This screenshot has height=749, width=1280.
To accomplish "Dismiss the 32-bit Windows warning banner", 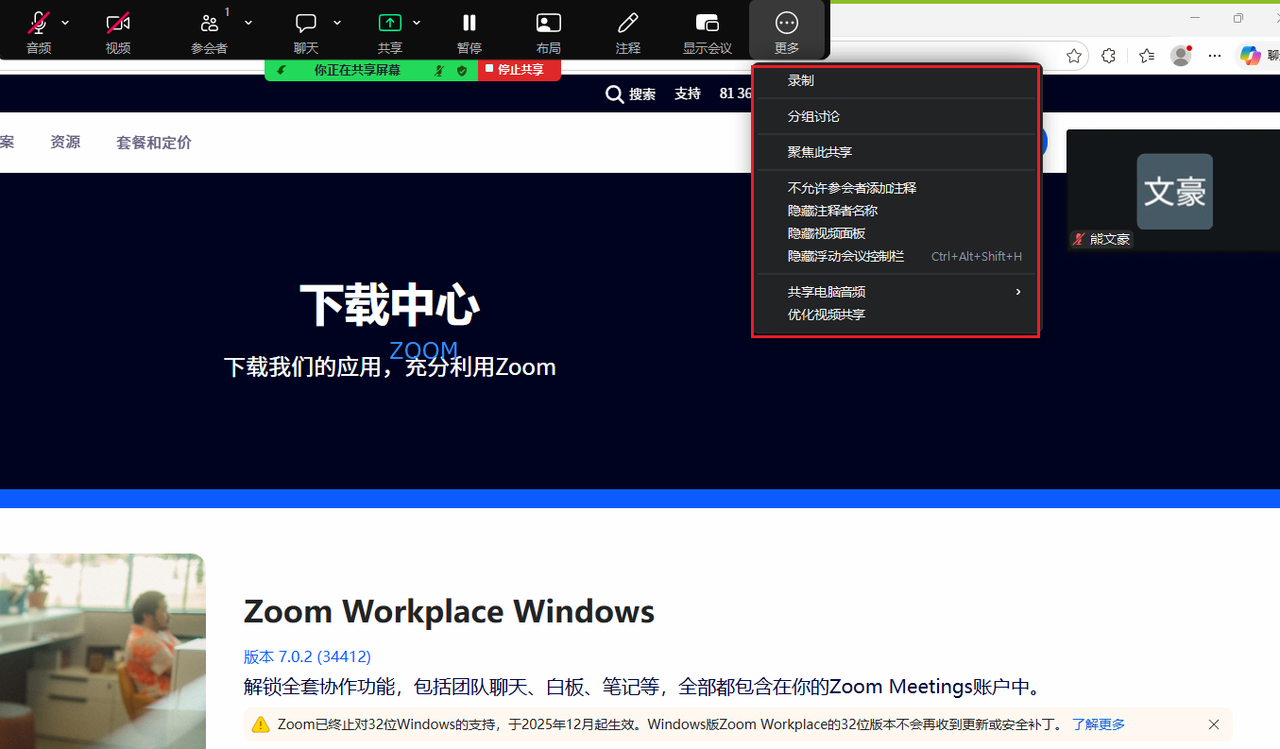I will pyautogui.click(x=1214, y=724).
